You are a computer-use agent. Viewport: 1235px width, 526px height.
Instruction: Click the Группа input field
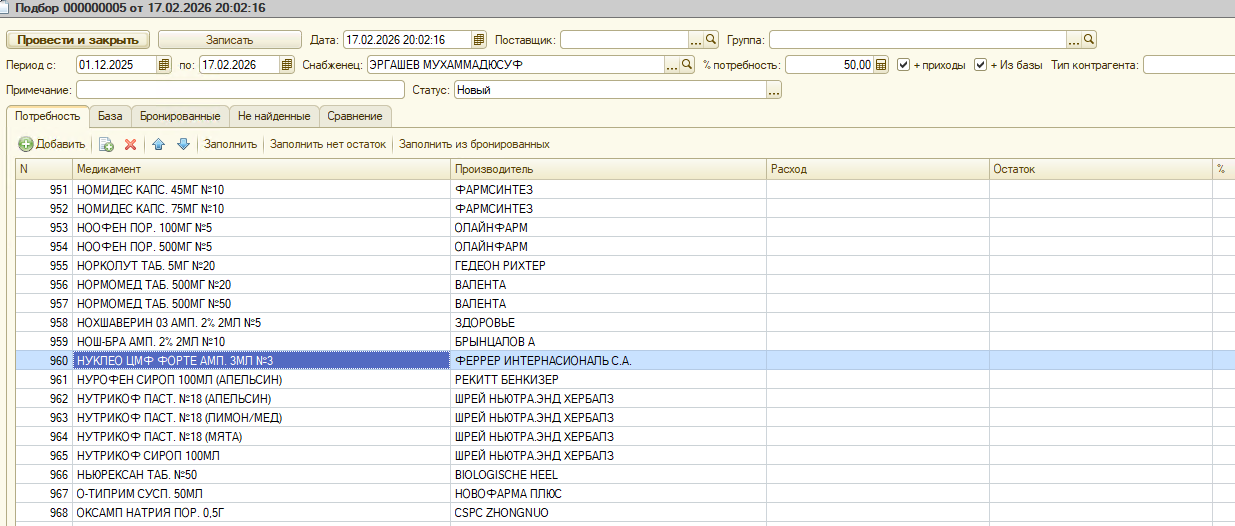tap(917, 40)
